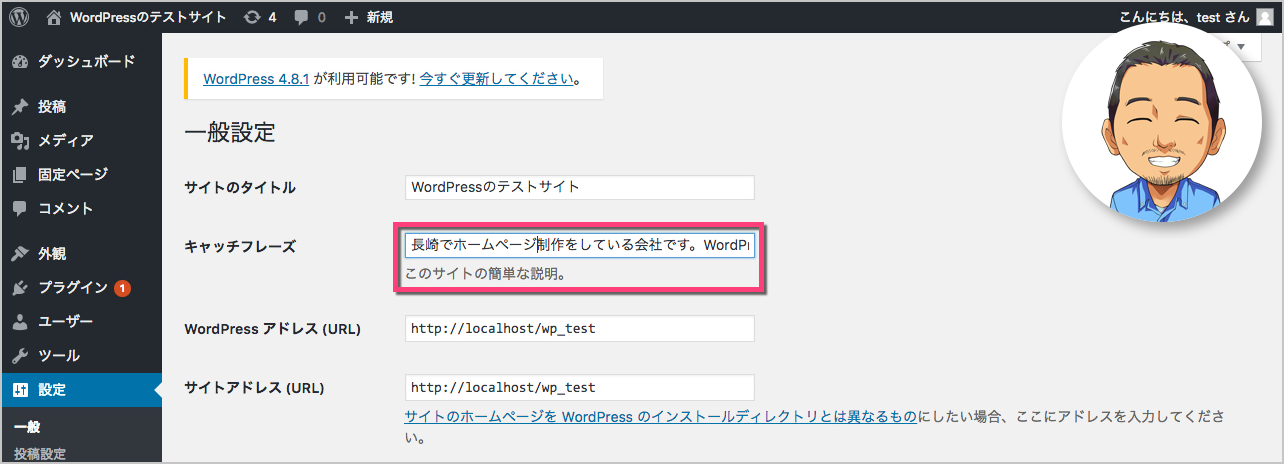Click the サイトのタイトル label
This screenshot has height=464, width=1284.
pos(240,188)
